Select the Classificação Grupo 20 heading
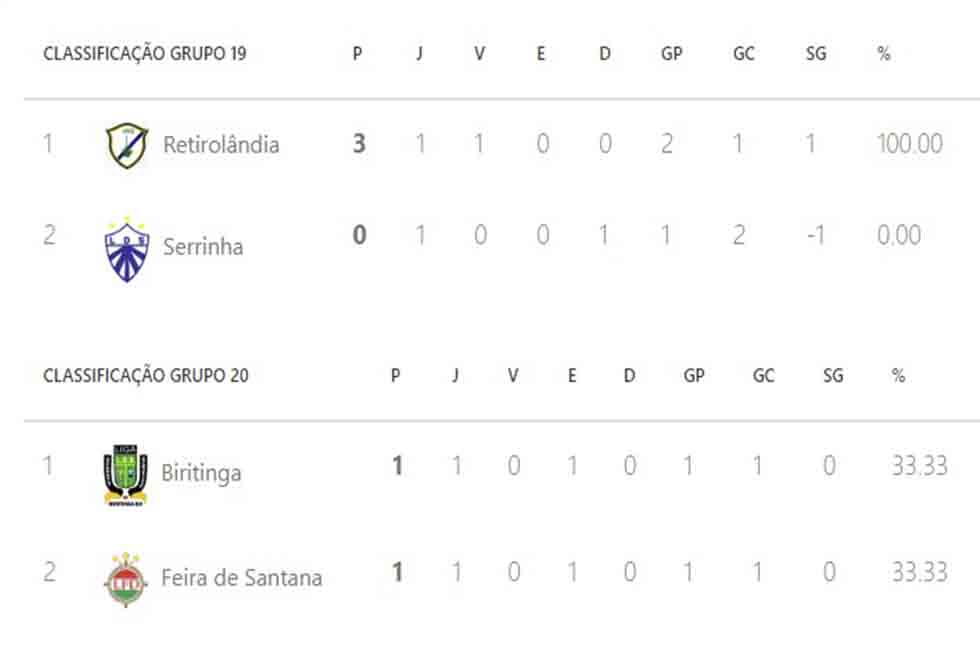 pos(146,375)
